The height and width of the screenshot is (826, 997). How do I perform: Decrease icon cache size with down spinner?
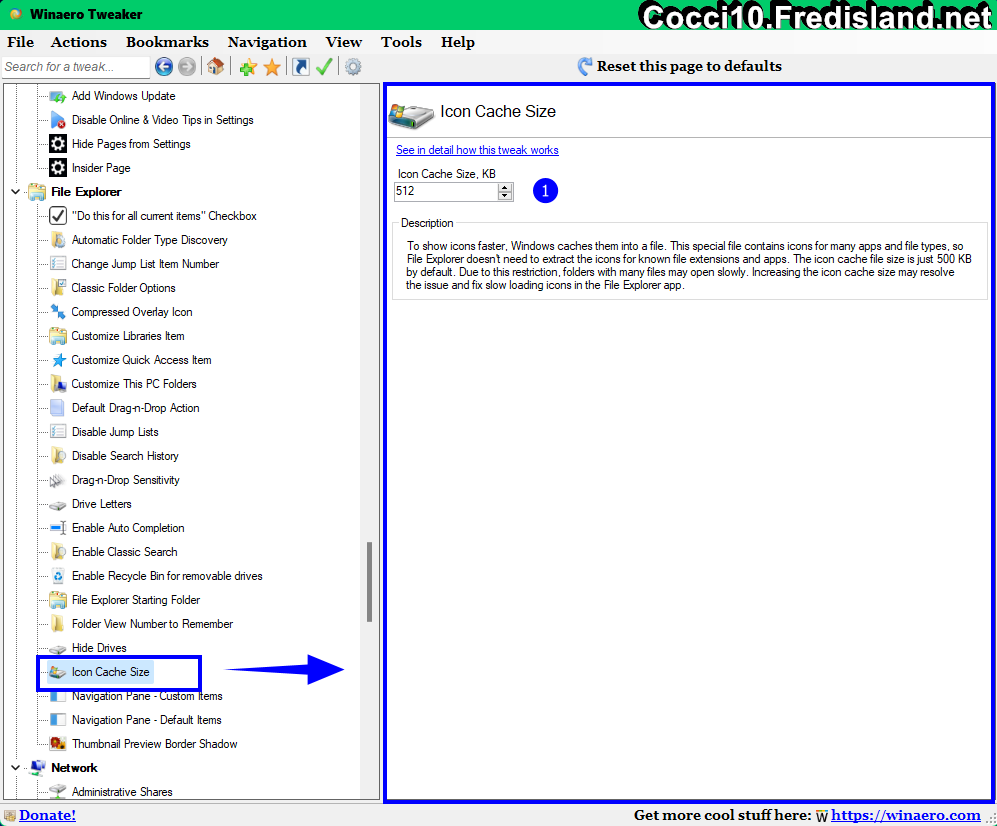pyautogui.click(x=505, y=196)
